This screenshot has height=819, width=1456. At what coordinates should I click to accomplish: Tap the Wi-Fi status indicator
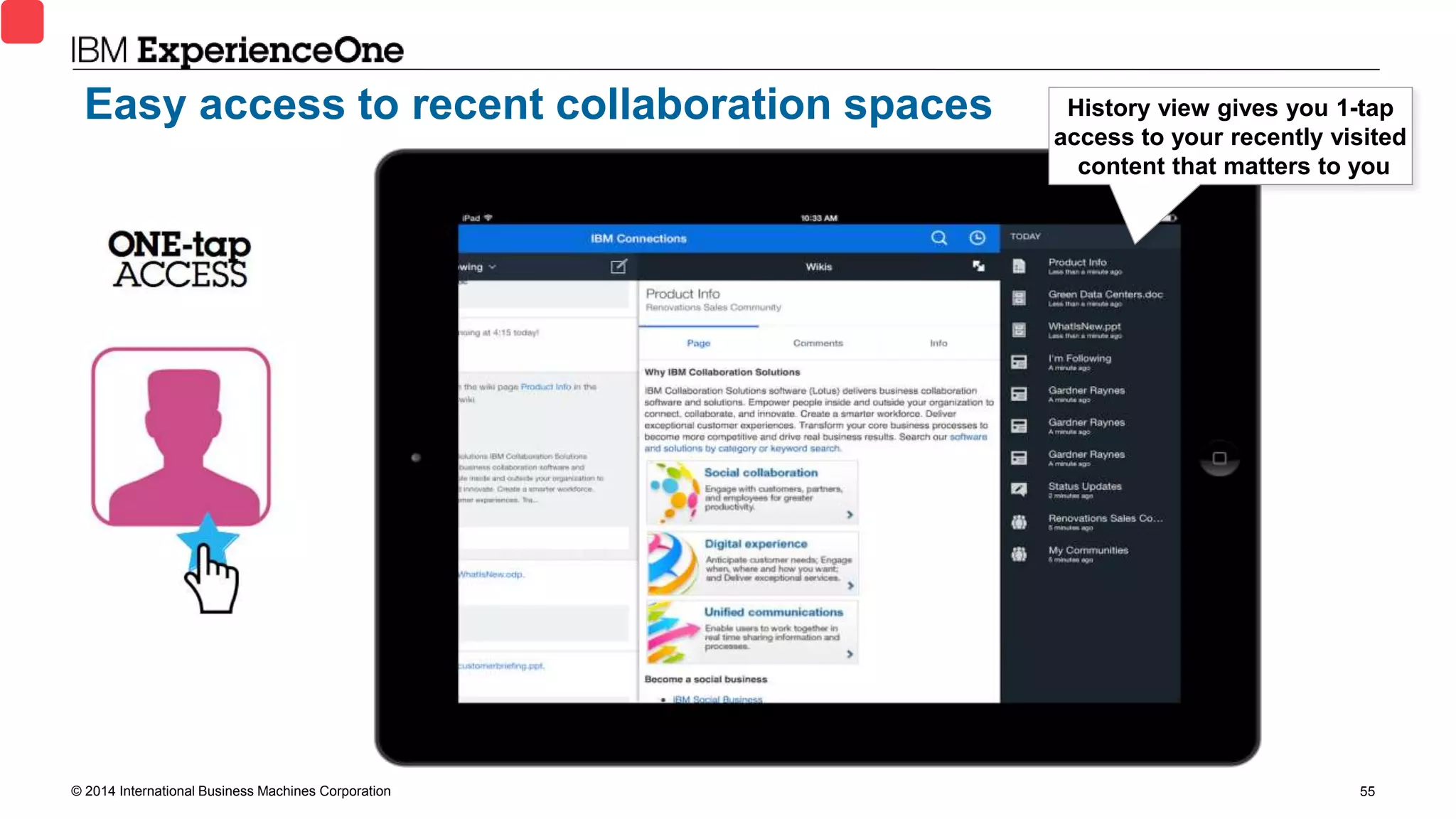(488, 218)
